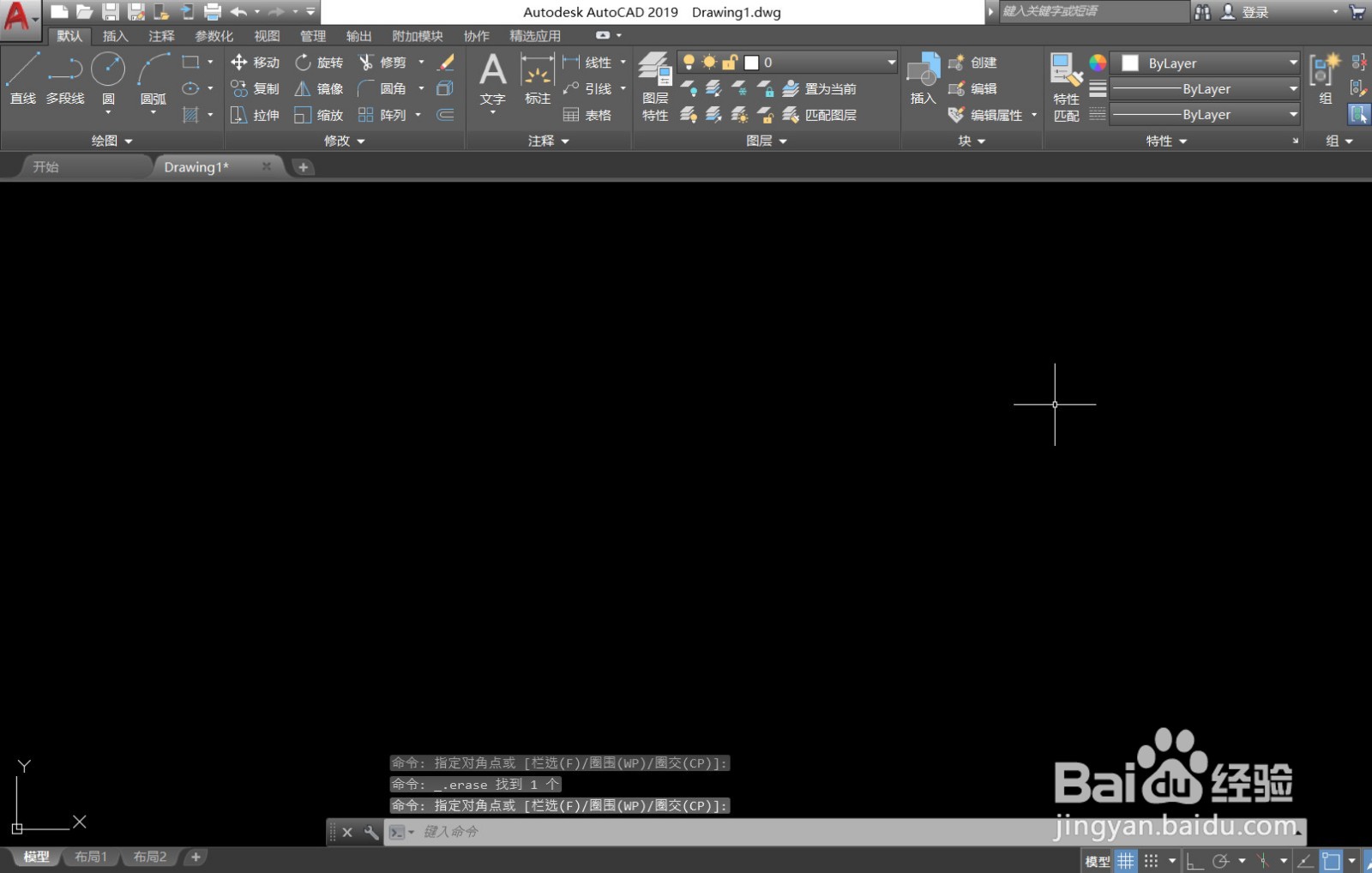Expand the 块 (Block) panel
Image resolution: width=1372 pixels, height=873 pixels.
(x=972, y=141)
